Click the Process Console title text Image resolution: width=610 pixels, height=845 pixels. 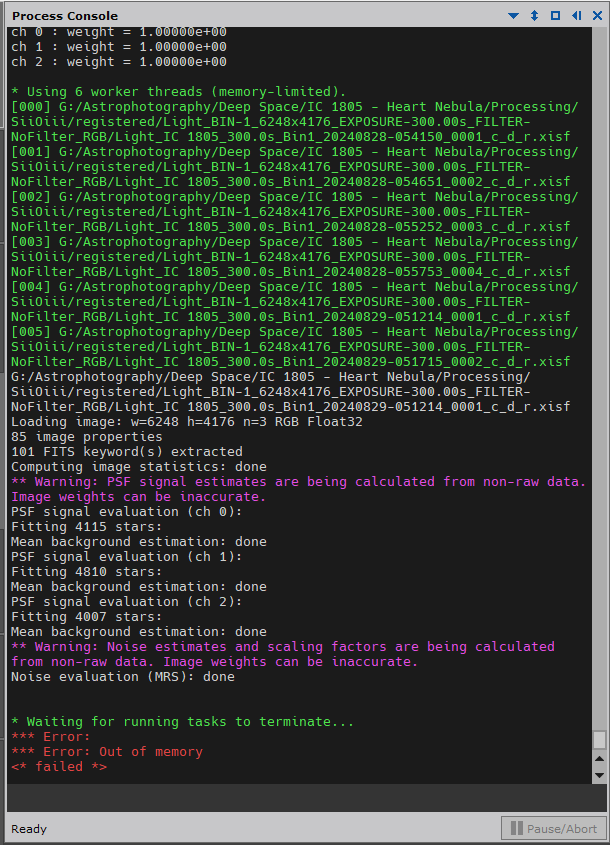coord(65,16)
